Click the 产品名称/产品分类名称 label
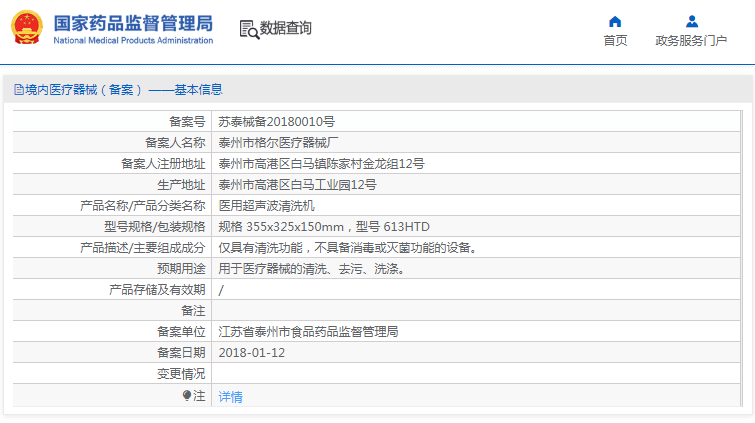The image size is (755, 423). tap(143, 206)
